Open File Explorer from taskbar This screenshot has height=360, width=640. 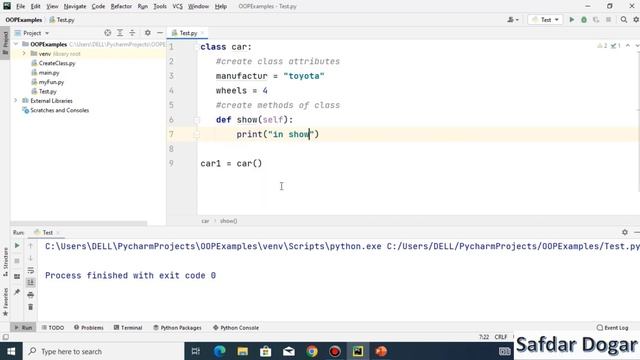(242, 351)
